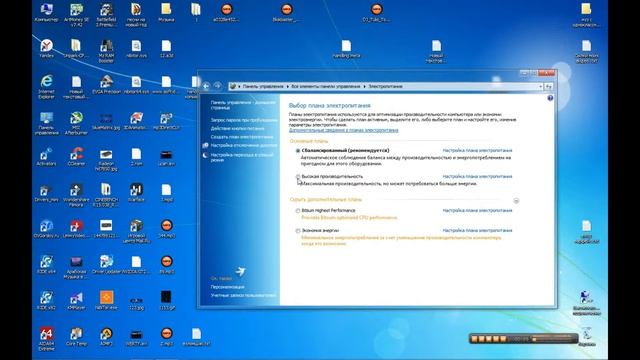Launch CCleaner from the desktop

pyautogui.click(x=76, y=156)
